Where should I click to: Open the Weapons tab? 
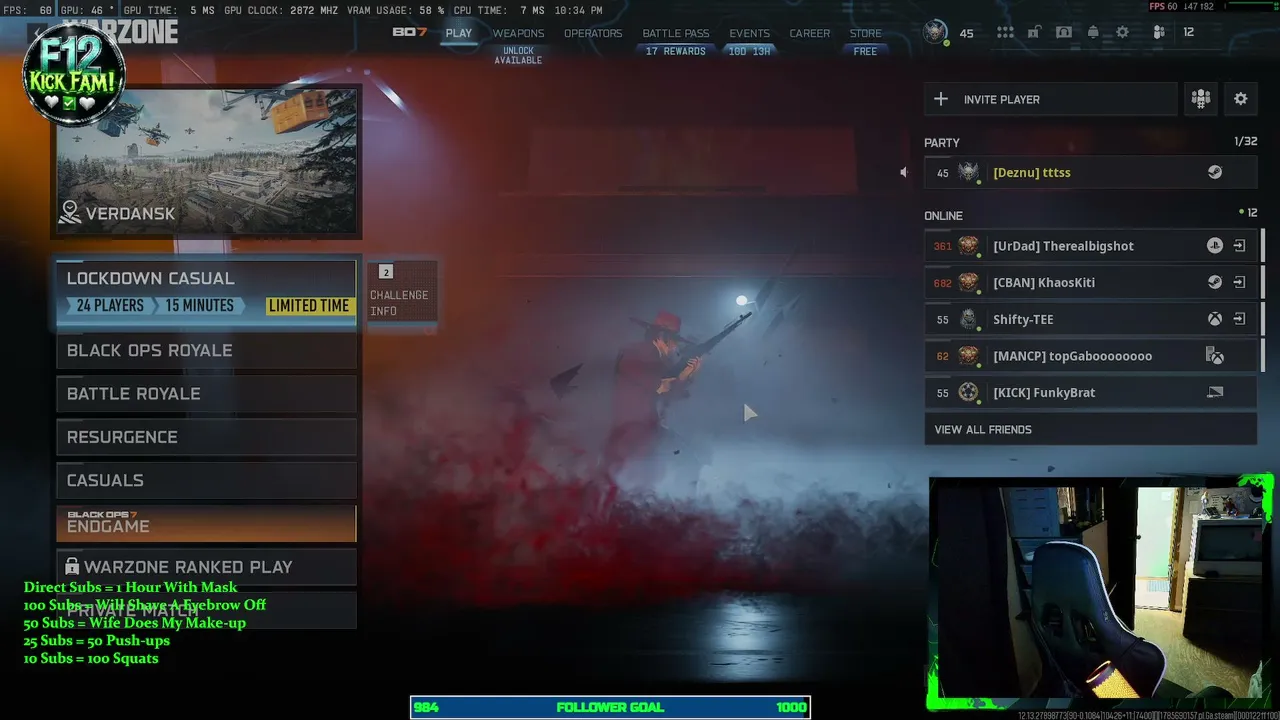pos(518,33)
